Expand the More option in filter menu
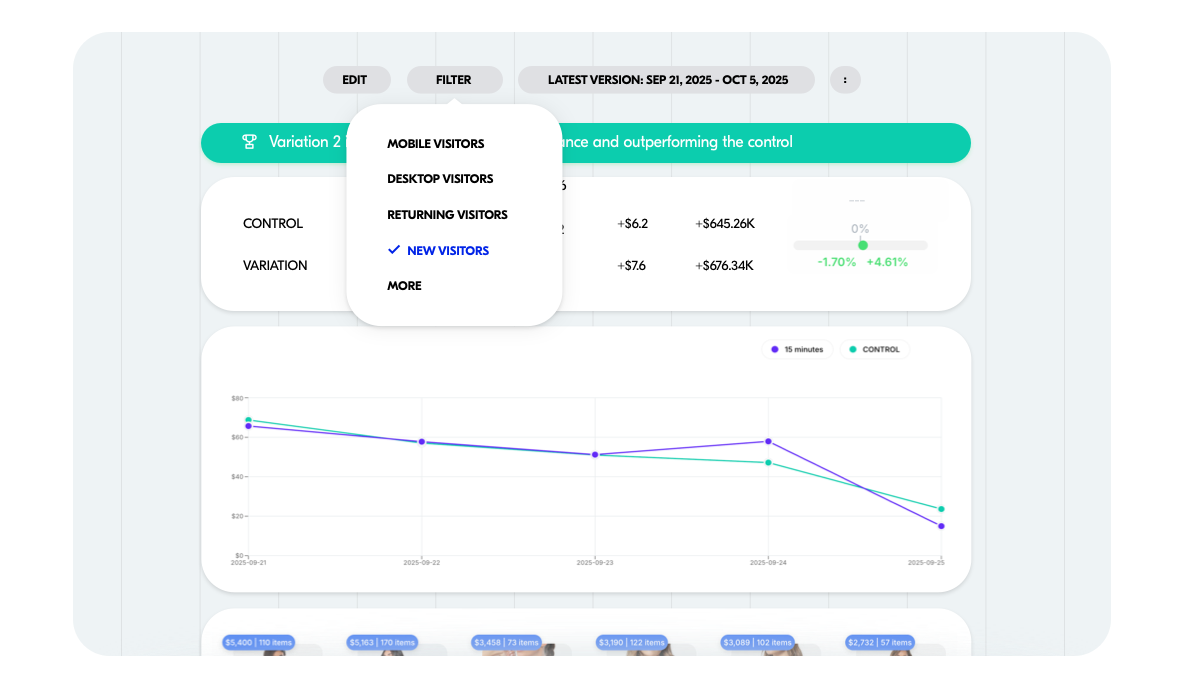This screenshot has height=690, width=1190. (x=404, y=286)
